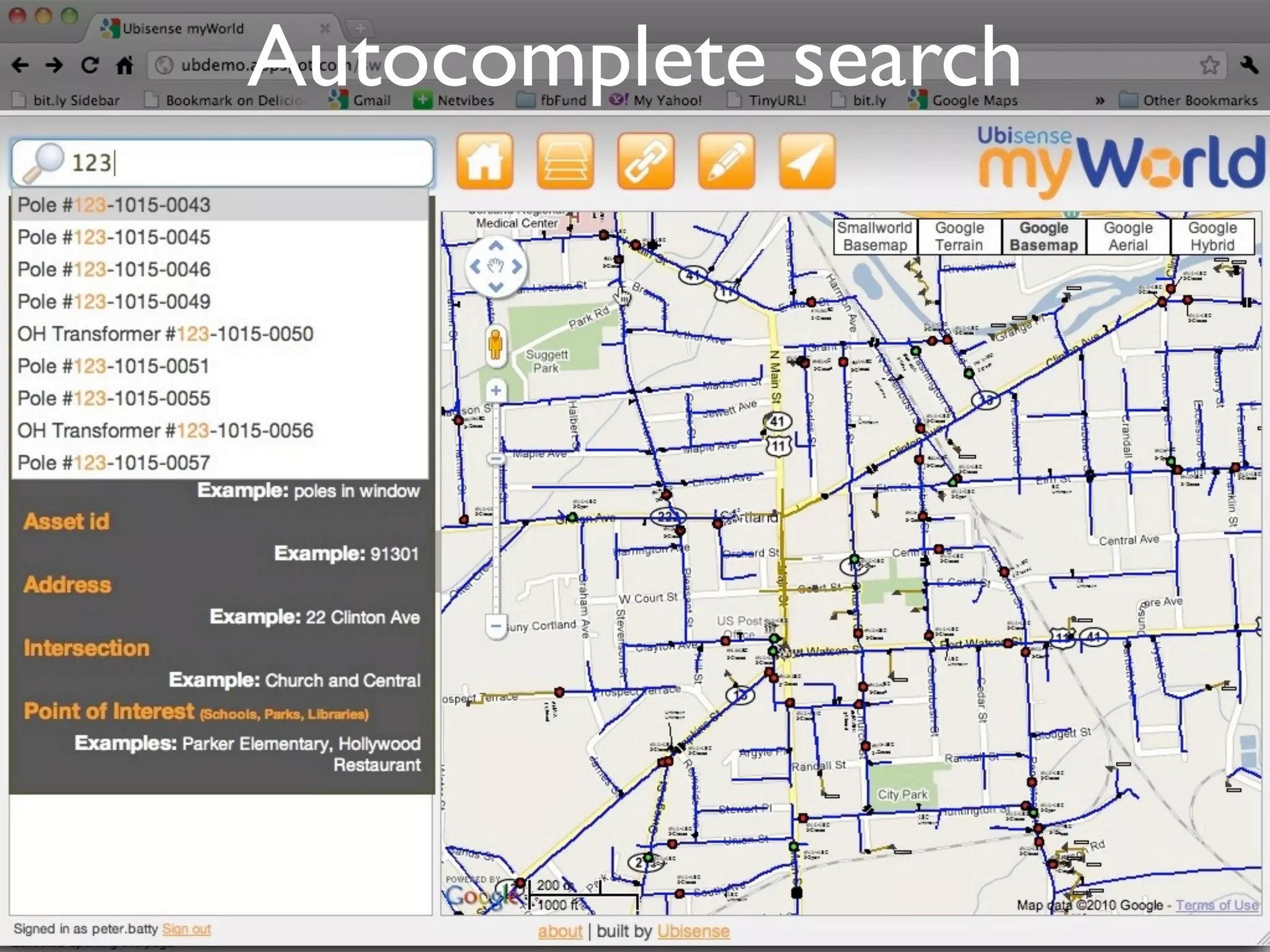Select OH Transformer #123-1015-0056
This screenshot has height=952, width=1270.
pyautogui.click(x=220, y=431)
